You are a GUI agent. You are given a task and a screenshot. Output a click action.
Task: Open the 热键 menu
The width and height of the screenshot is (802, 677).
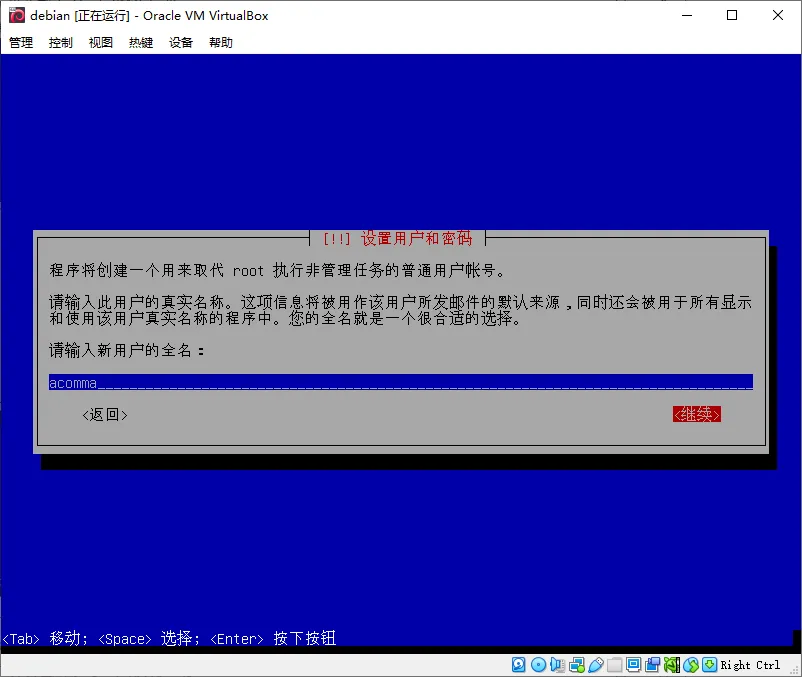tap(141, 42)
